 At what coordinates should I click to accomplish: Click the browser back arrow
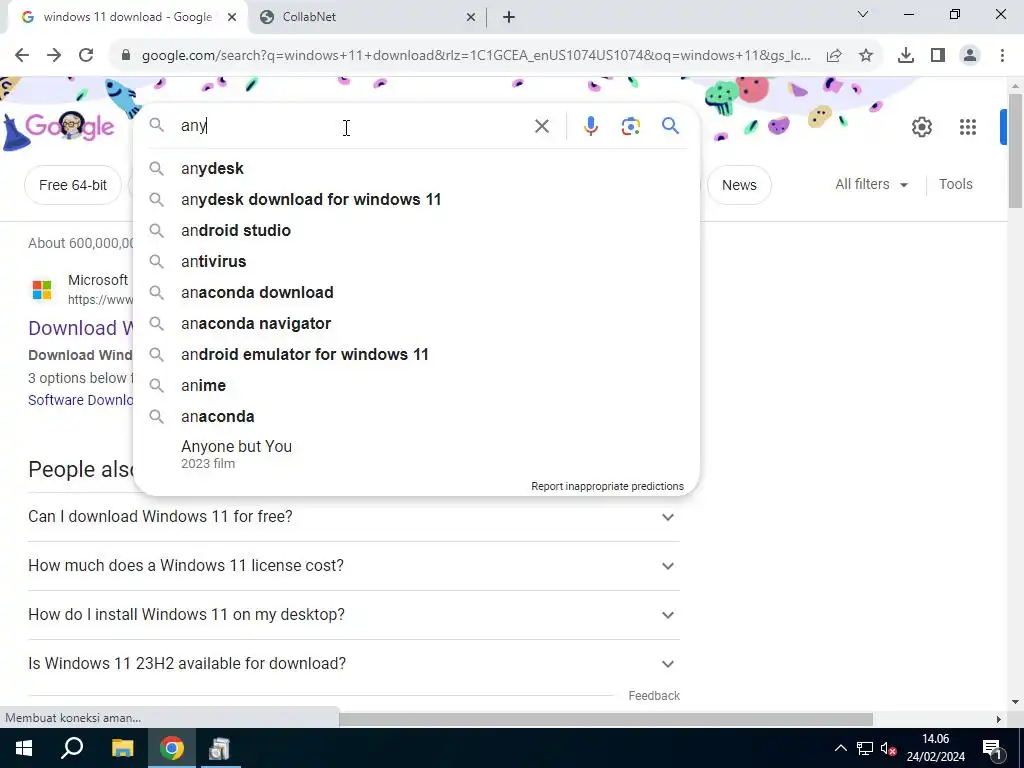pyautogui.click(x=22, y=56)
